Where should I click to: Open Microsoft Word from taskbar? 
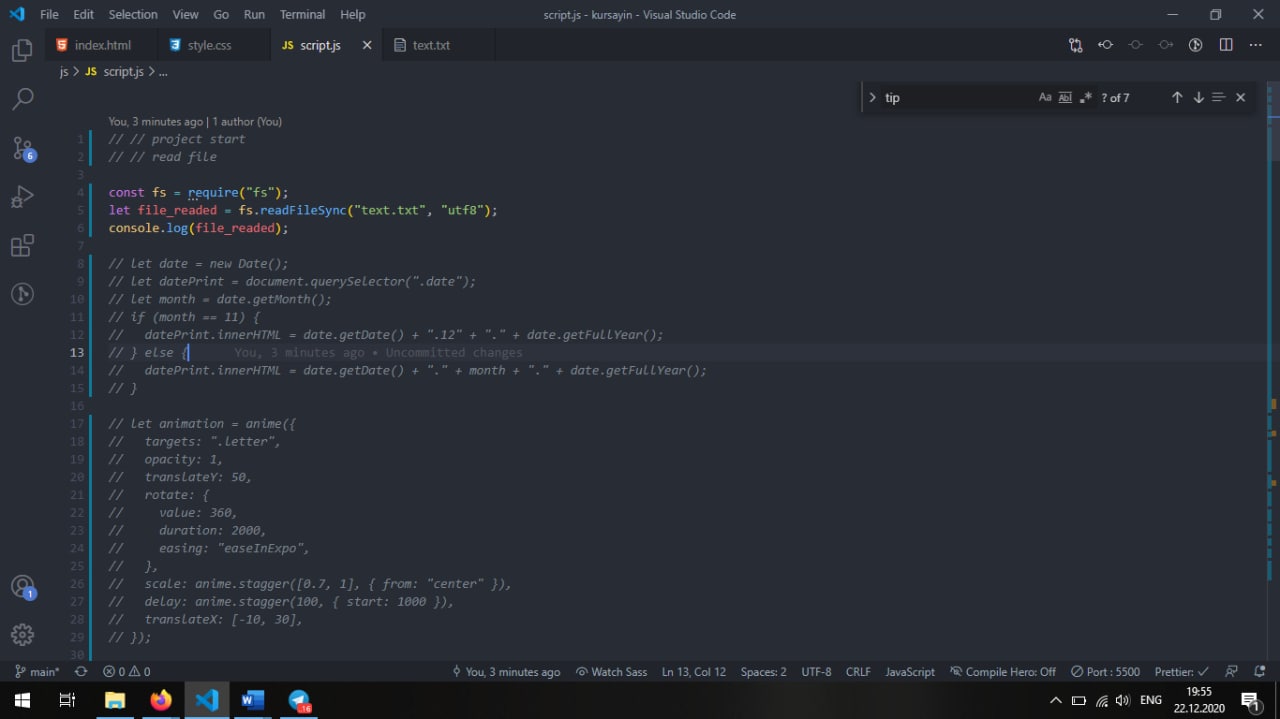pos(253,700)
